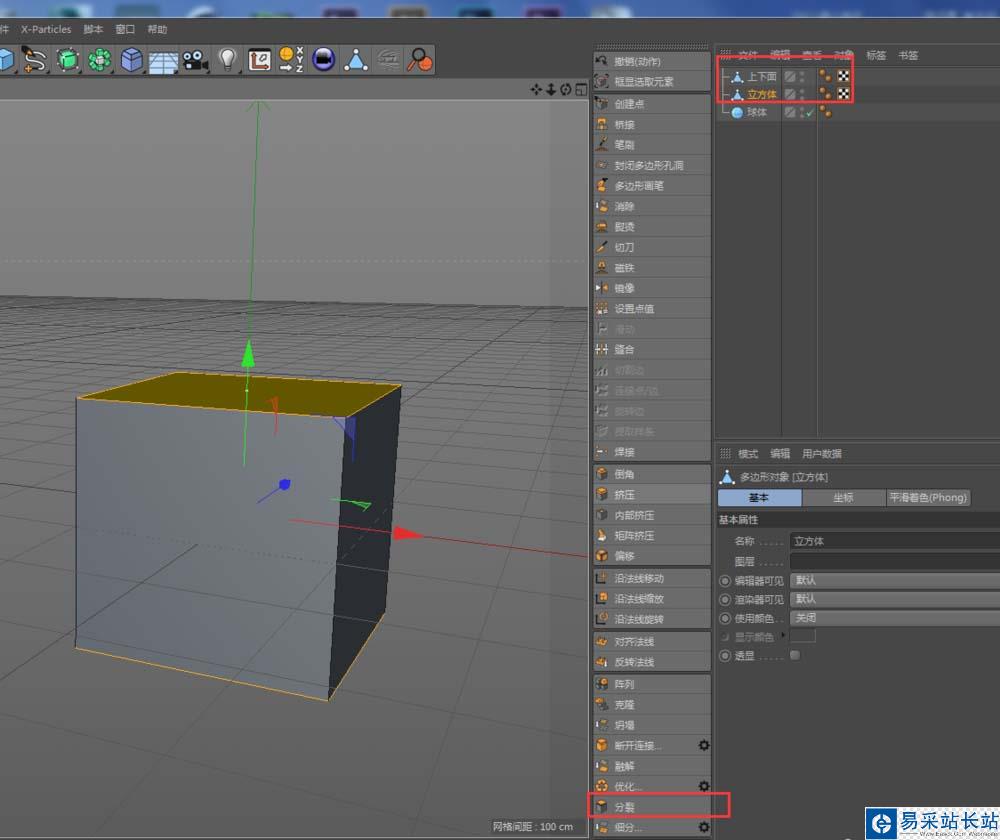Image resolution: width=1000 pixels, height=840 pixels.
Task: Toggle the layer square for 球体 object
Action: [x=790, y=113]
